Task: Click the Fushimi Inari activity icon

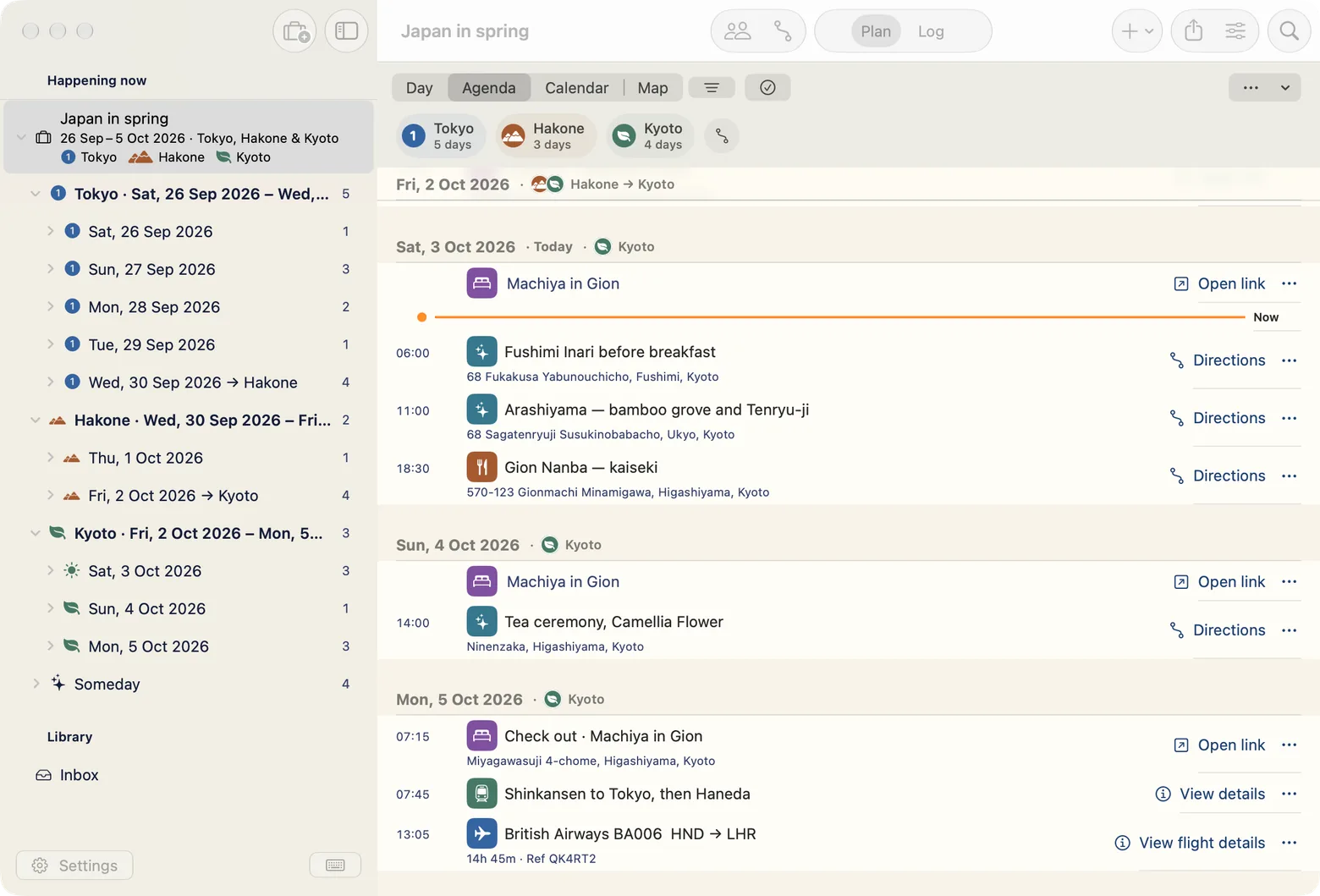Action: pyautogui.click(x=481, y=352)
